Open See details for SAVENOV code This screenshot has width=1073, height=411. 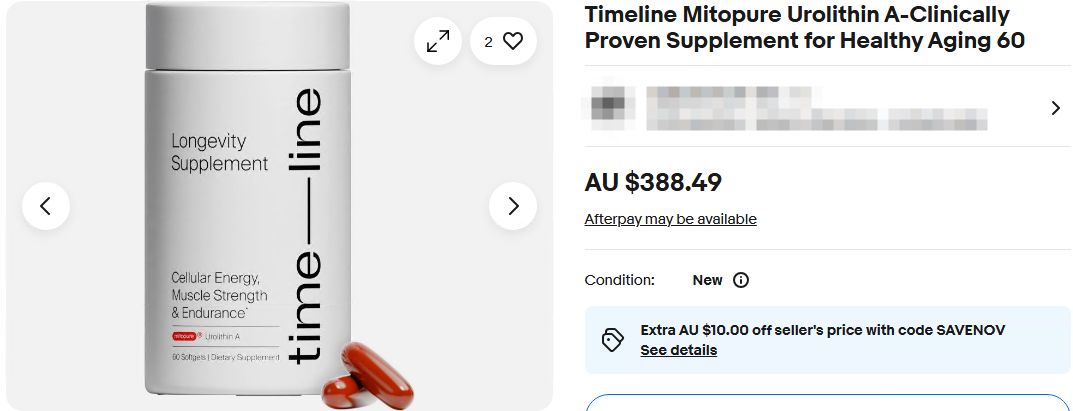pos(678,350)
